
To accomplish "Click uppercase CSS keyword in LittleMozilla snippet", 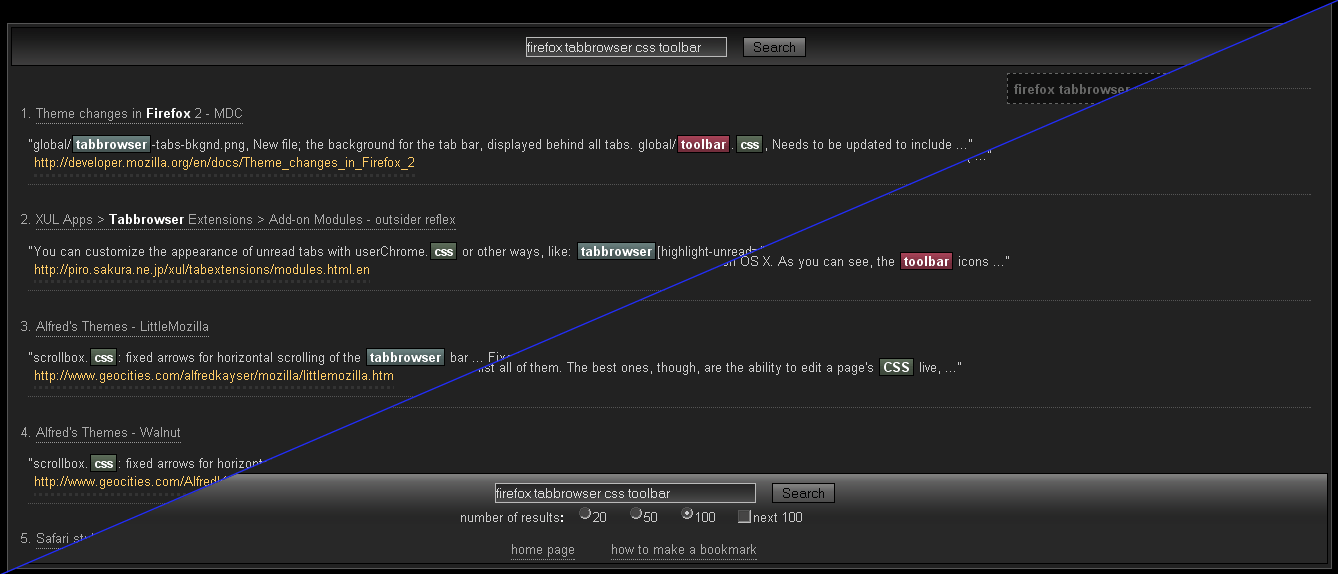I will pyautogui.click(x=896, y=367).
